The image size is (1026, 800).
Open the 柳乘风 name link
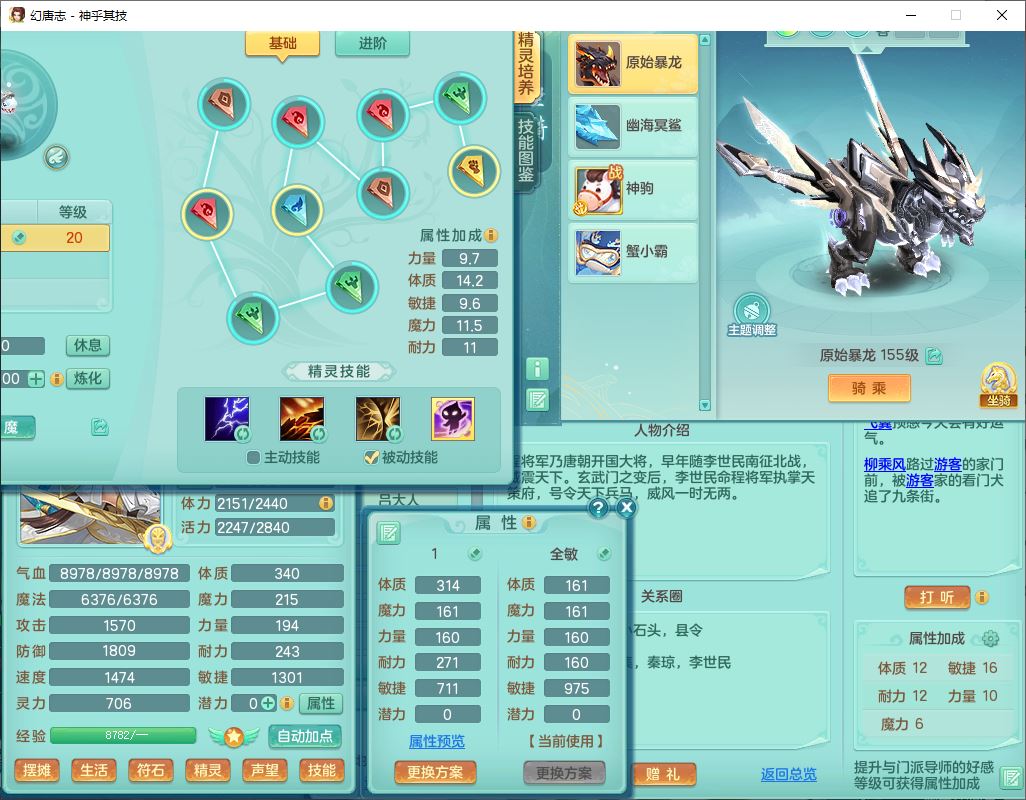(884, 464)
